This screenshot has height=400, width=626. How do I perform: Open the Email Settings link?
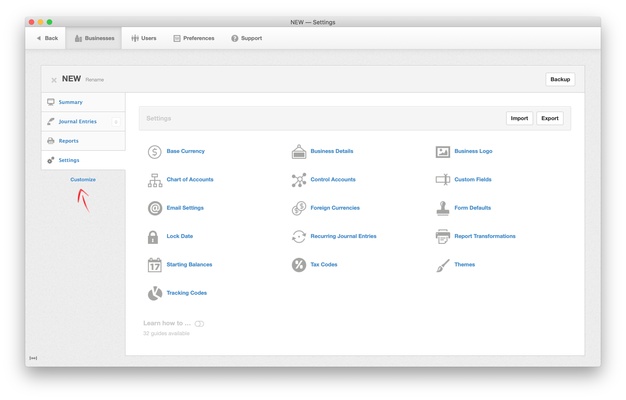[185, 208]
